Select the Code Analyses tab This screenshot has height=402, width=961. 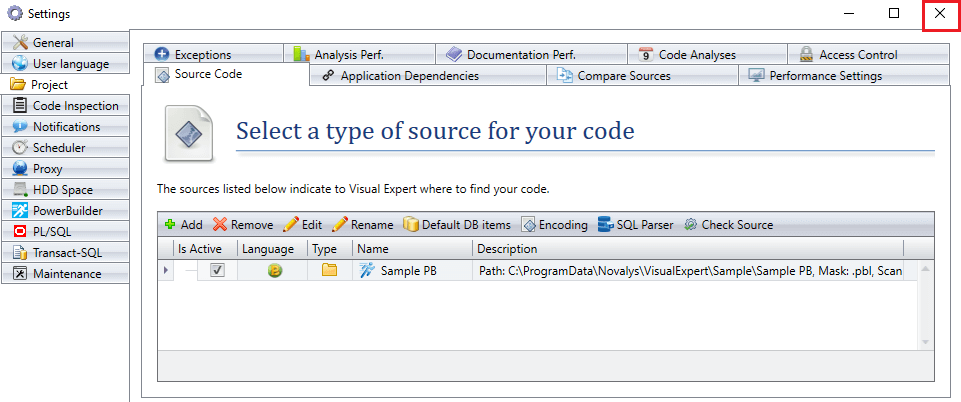697,55
